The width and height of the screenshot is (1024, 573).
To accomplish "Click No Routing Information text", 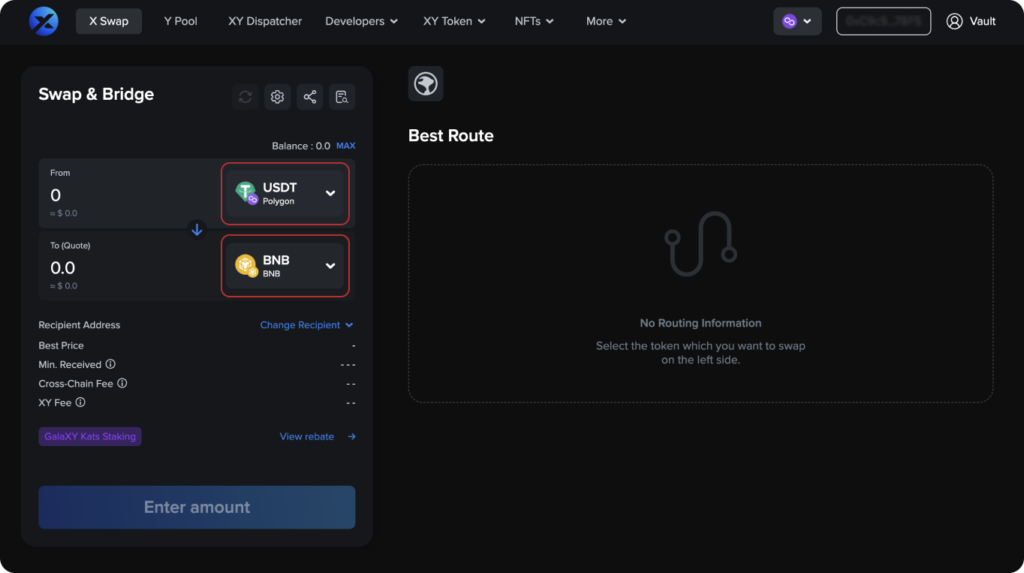I will (700, 323).
